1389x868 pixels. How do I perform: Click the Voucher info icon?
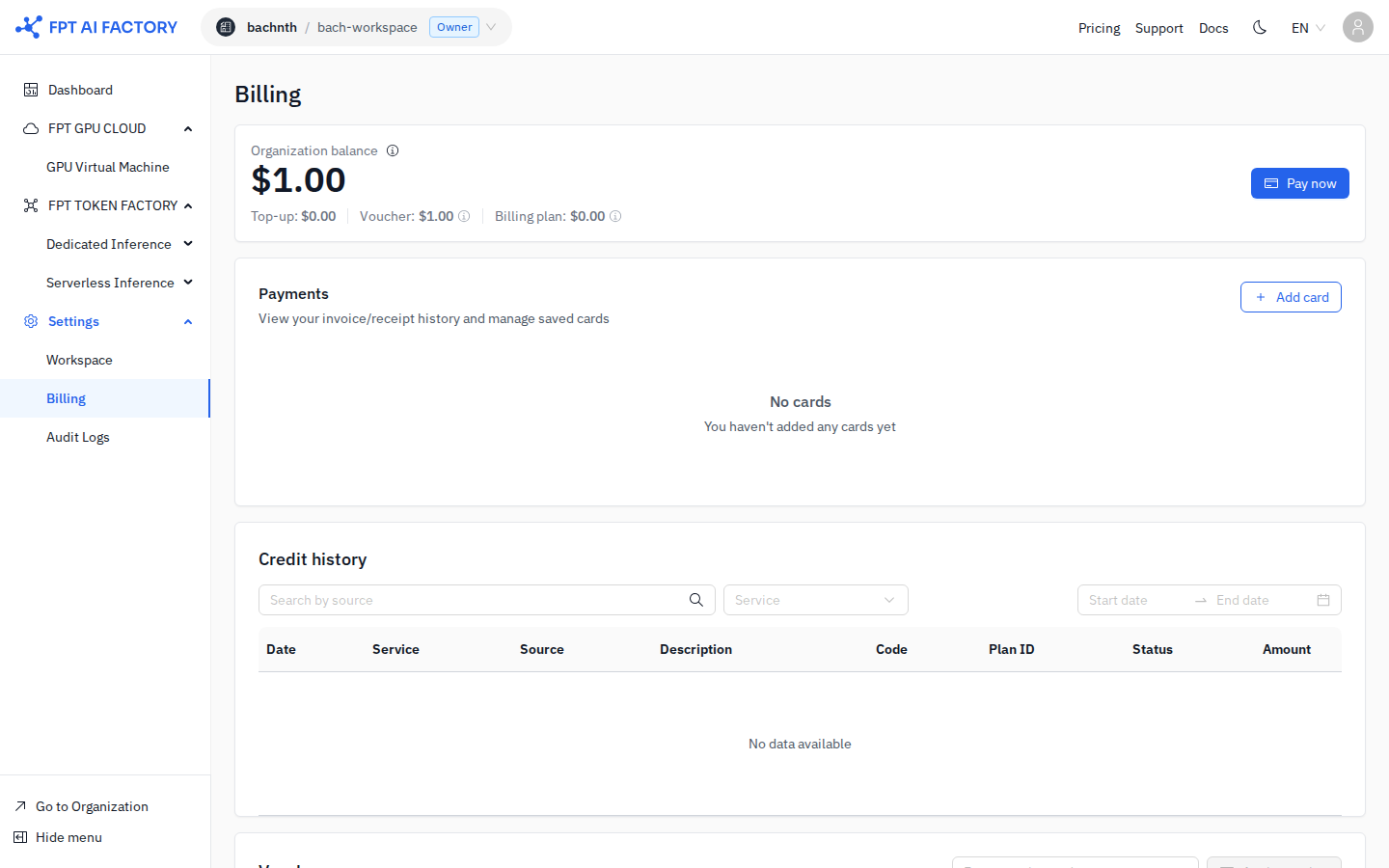point(464,216)
